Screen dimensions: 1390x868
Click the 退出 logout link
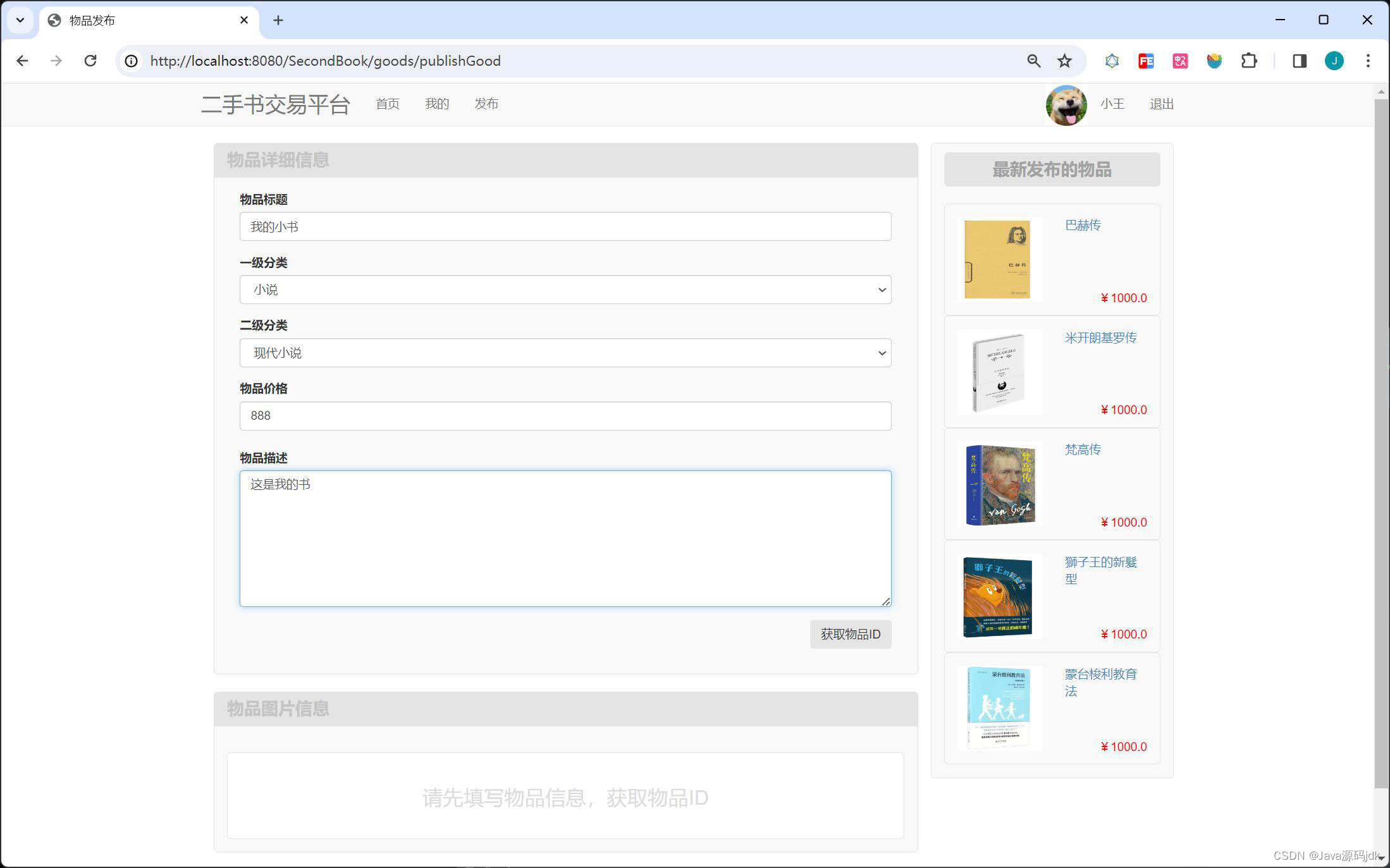click(1161, 104)
